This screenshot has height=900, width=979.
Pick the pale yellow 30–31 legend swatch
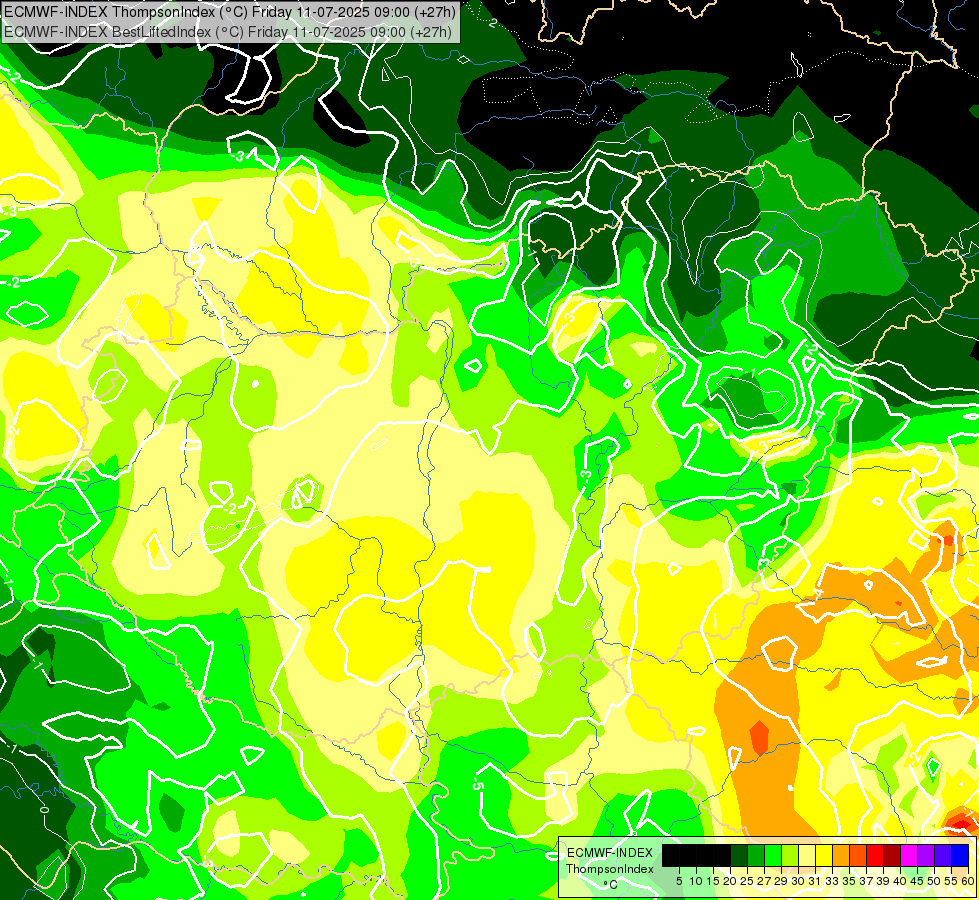coord(807,856)
